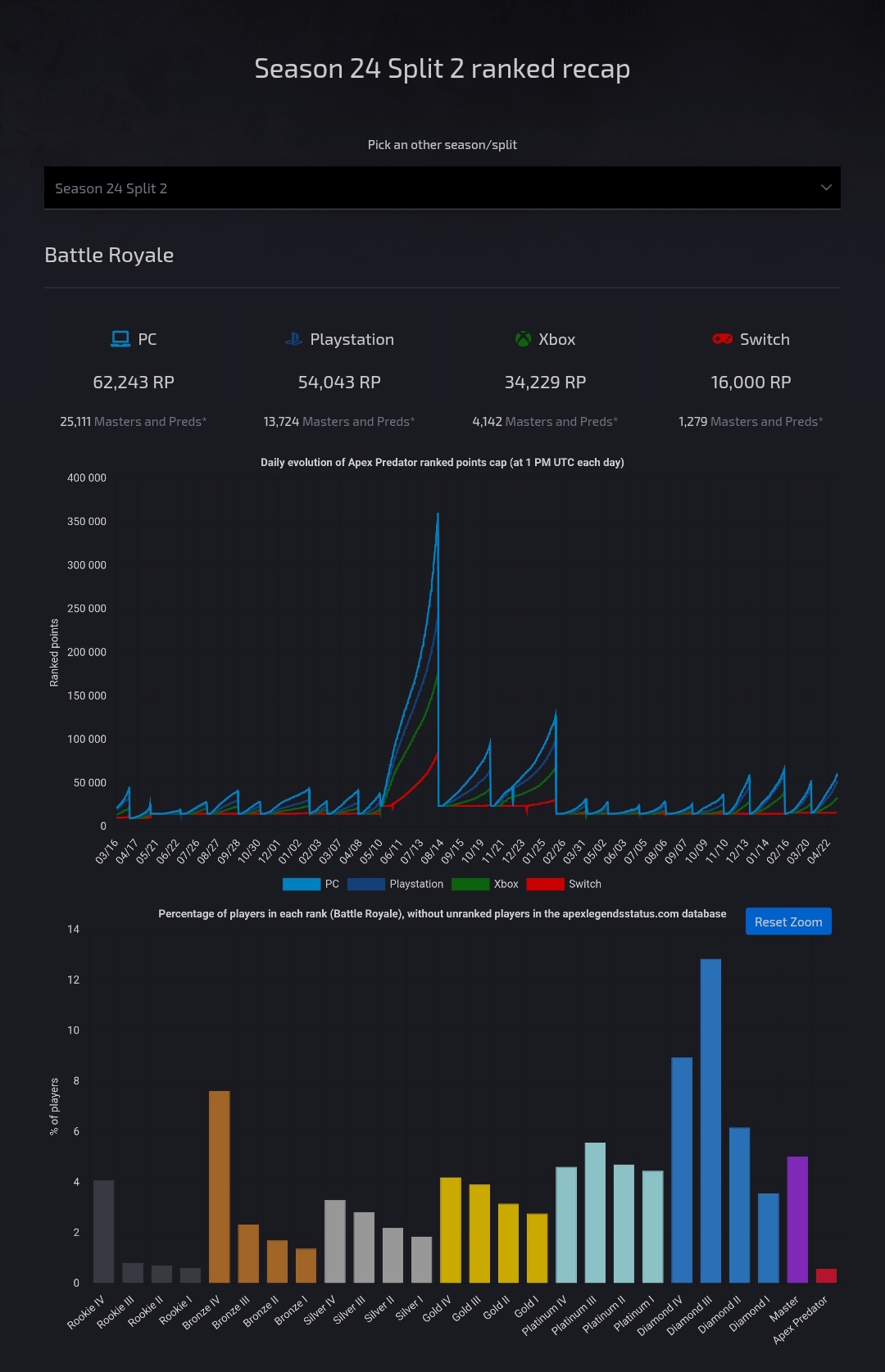Viewport: 885px width, 1372px height.
Task: Click the Gold I bar
Action: (x=537, y=1248)
